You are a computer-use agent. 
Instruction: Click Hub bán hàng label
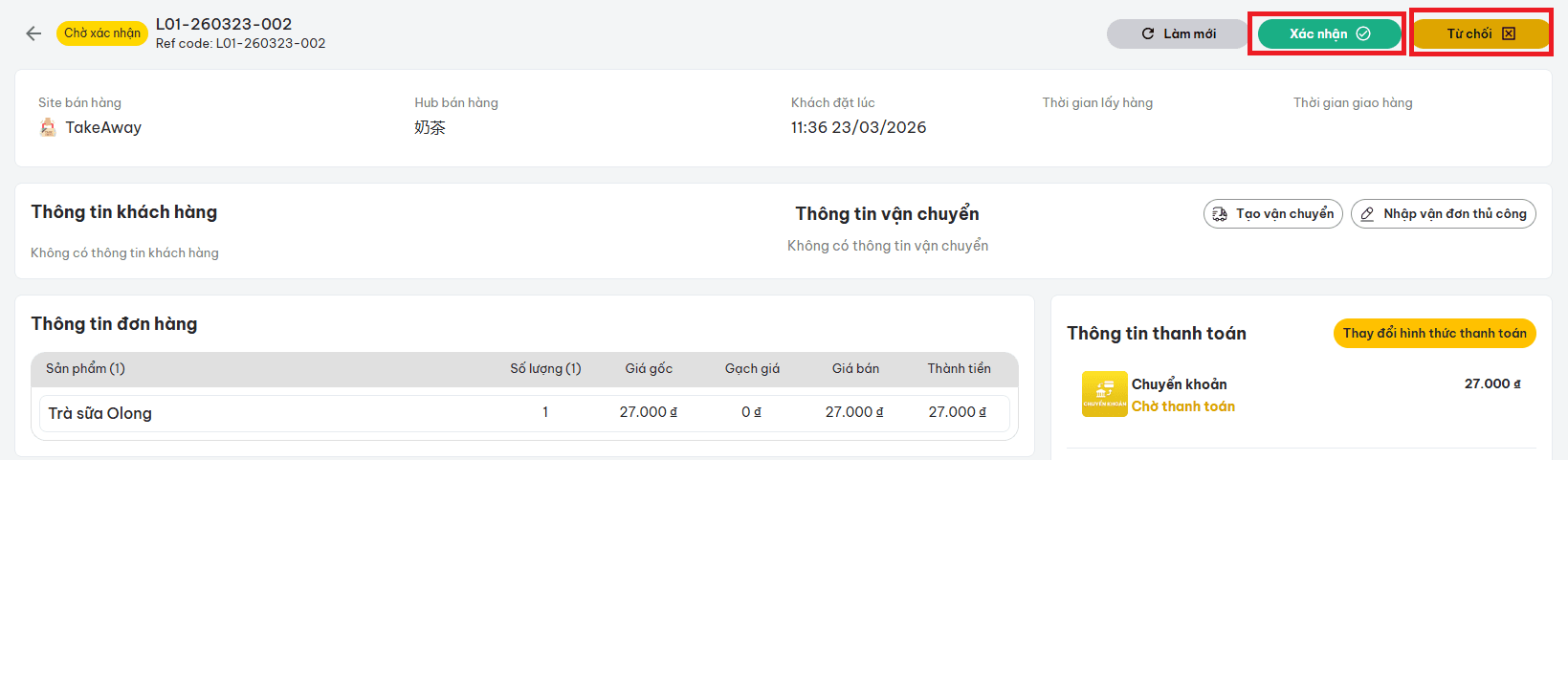[x=456, y=102]
